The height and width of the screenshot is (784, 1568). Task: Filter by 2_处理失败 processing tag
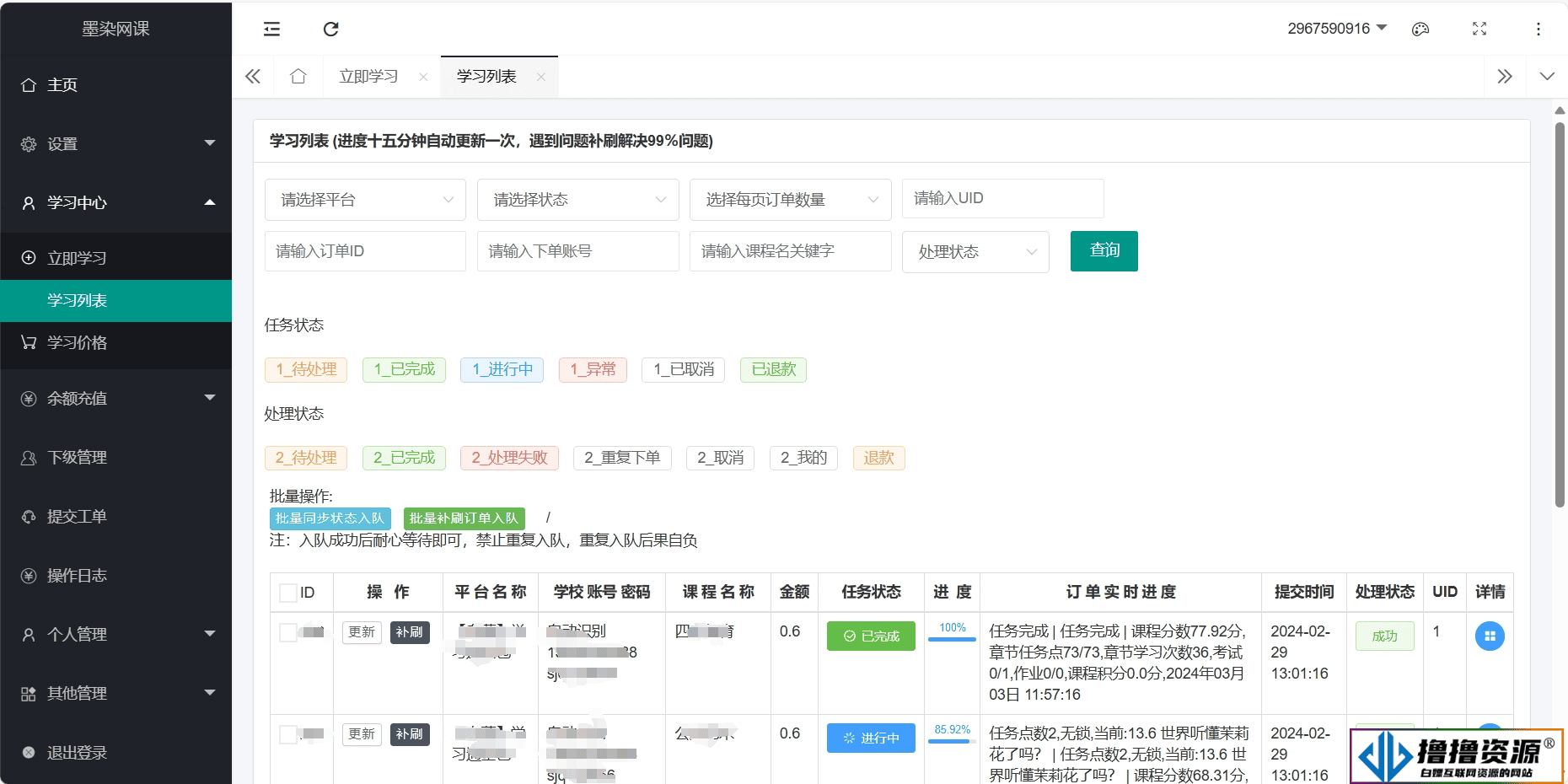(x=509, y=458)
